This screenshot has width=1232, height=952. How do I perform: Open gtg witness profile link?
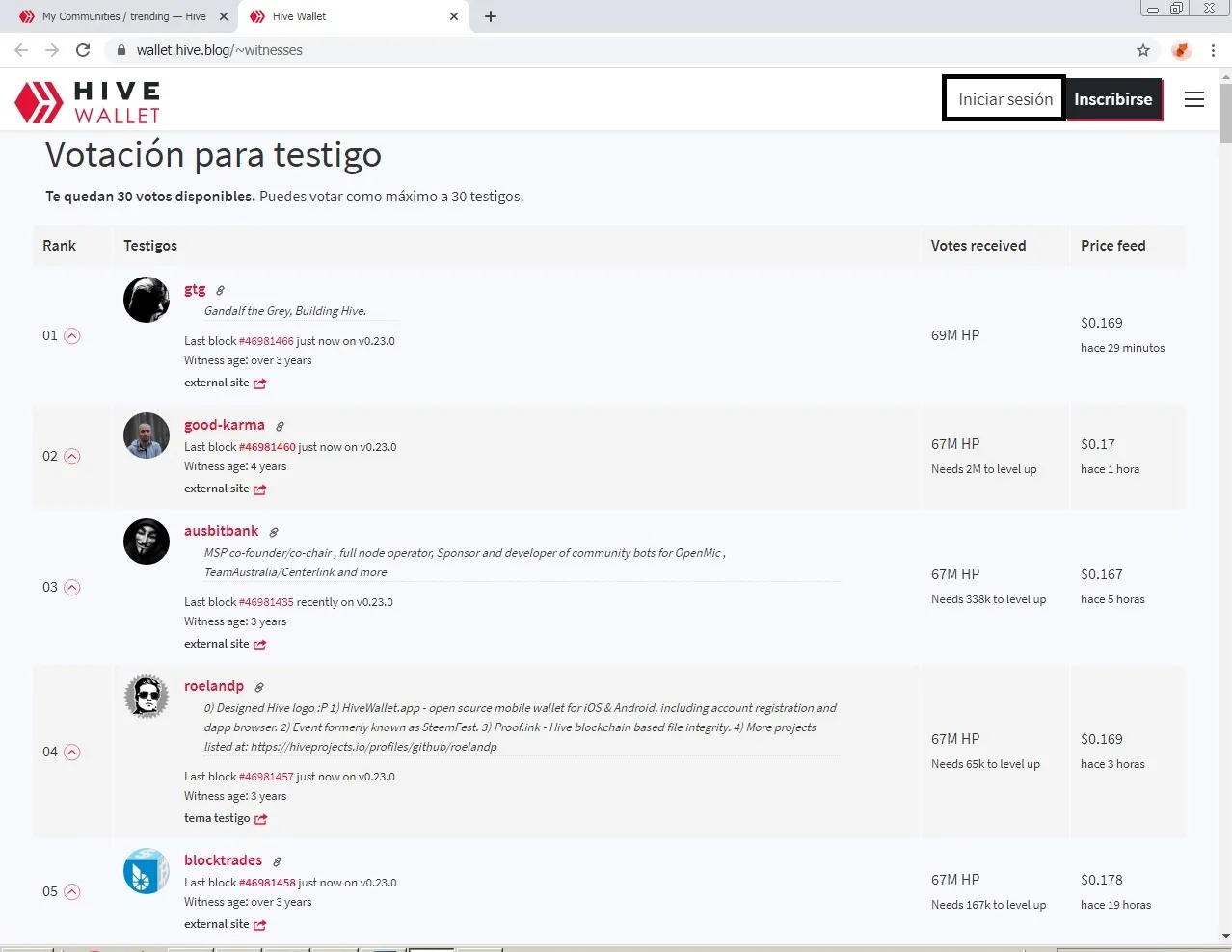[x=195, y=289]
